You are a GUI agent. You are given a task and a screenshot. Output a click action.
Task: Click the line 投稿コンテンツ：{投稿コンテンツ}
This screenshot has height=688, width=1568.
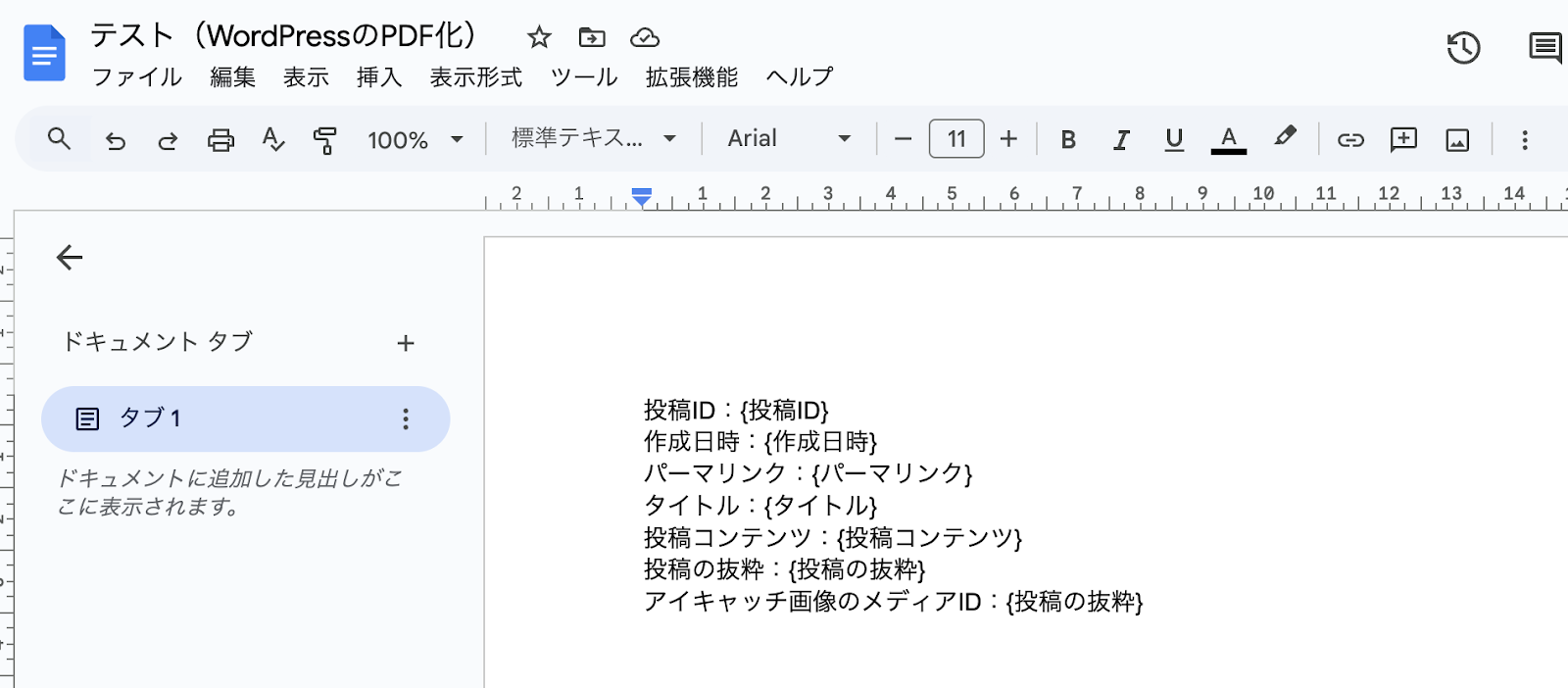(x=832, y=537)
